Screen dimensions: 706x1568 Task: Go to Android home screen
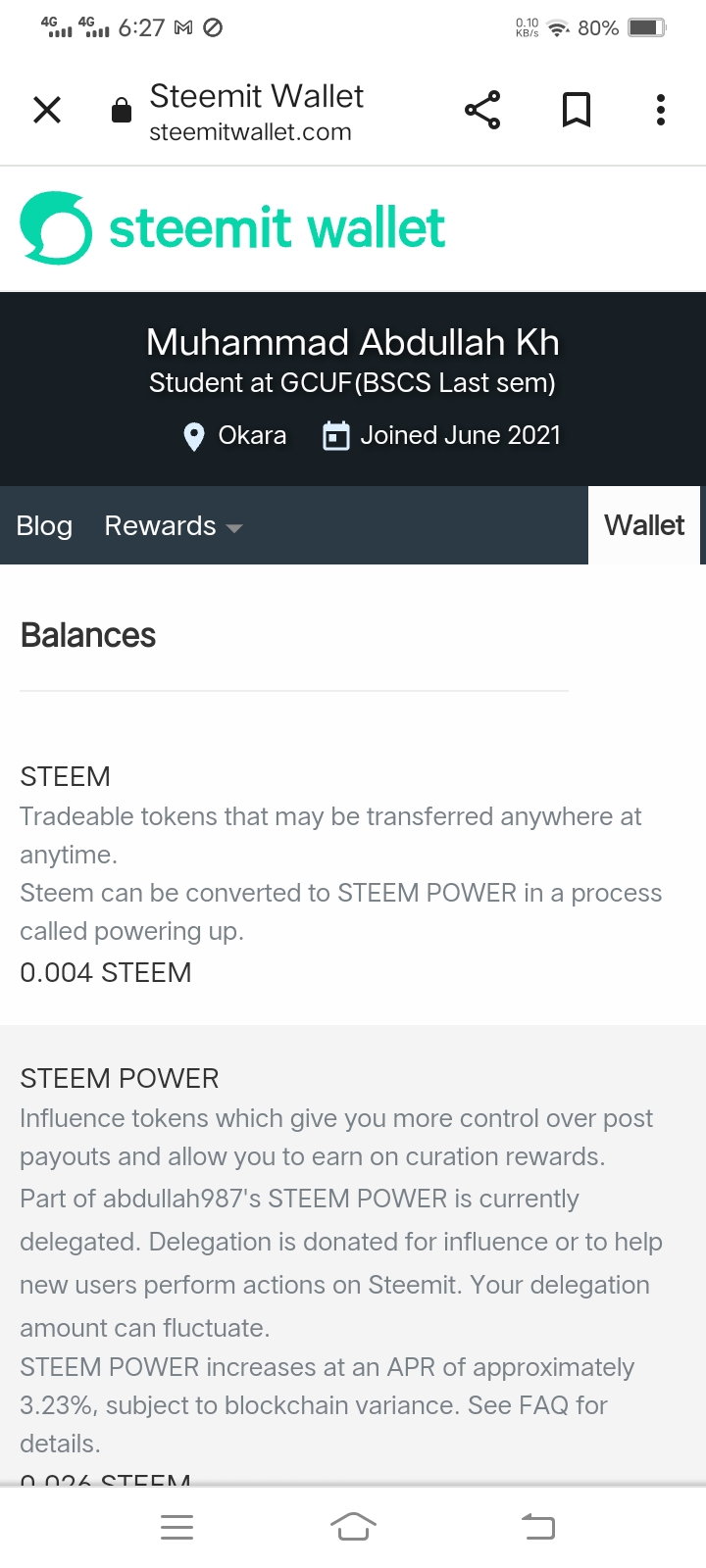pos(353,1527)
